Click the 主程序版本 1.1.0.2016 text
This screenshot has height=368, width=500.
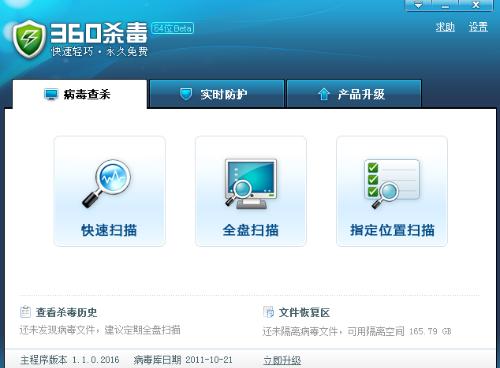[69, 360]
